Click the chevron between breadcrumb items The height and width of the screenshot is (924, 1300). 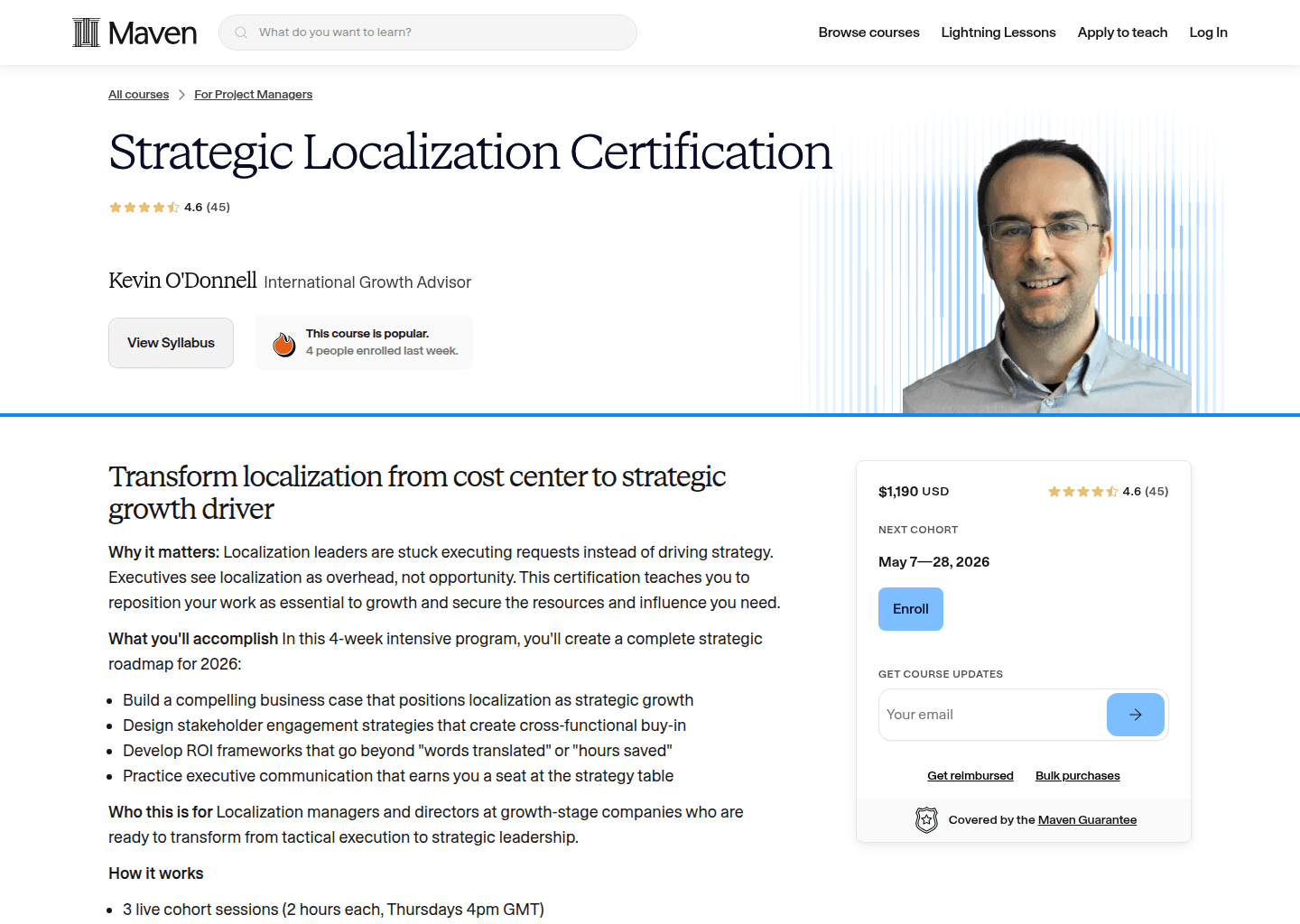coord(181,94)
